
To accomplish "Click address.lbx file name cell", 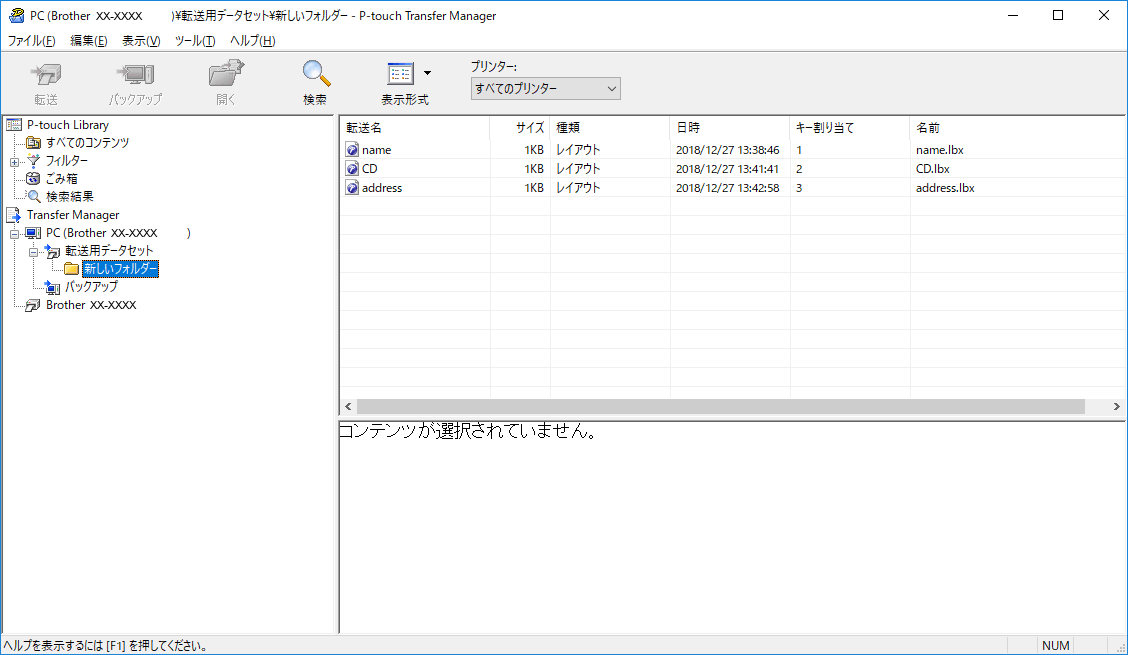I will [x=945, y=188].
